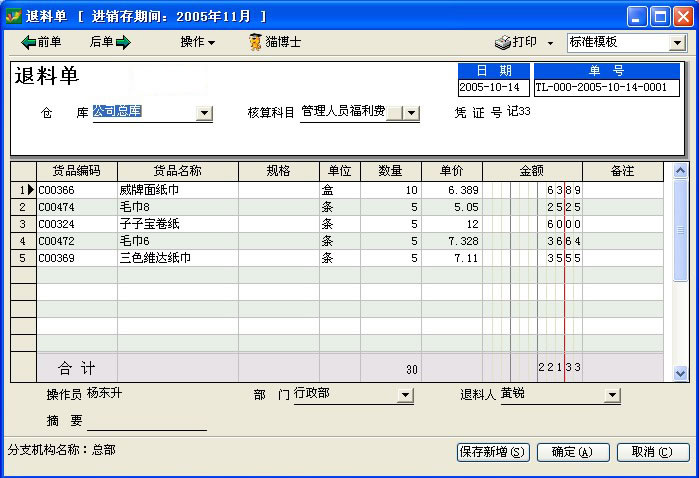
Task: Click the app icon in title bar
Action: point(14,16)
